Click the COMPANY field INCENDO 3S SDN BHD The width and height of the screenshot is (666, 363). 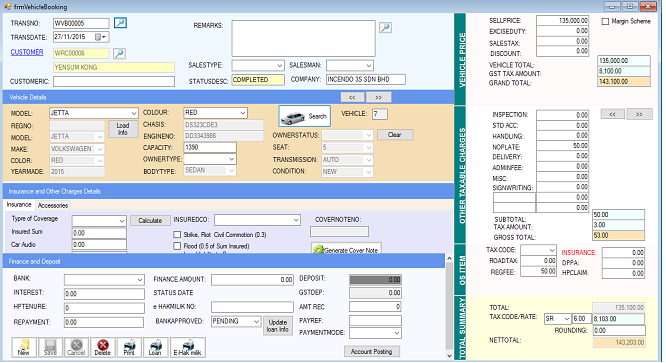[366, 79]
